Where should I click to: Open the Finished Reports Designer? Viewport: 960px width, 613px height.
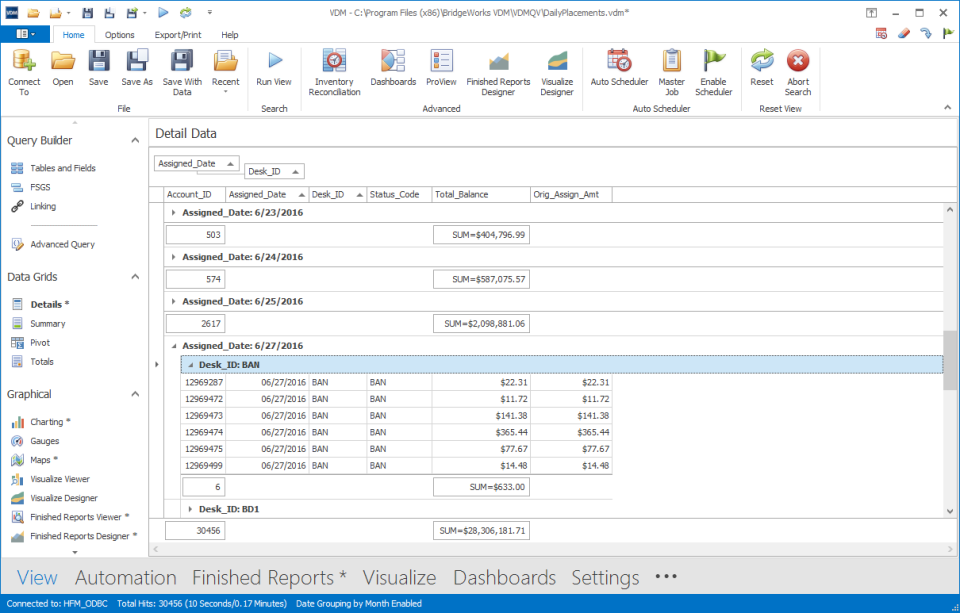[x=497, y=70]
